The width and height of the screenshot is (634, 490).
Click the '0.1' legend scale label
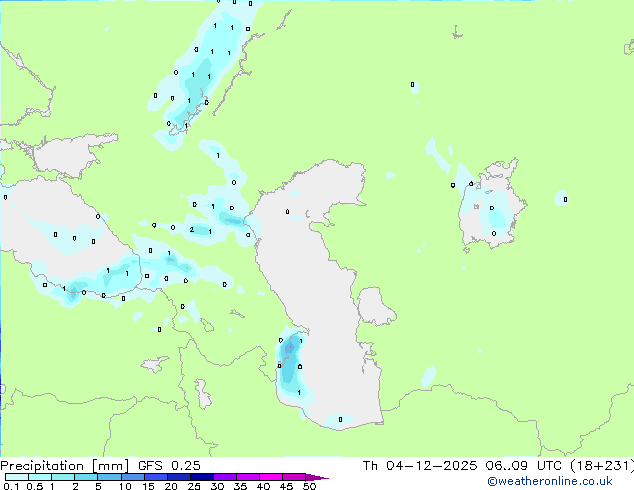11,486
